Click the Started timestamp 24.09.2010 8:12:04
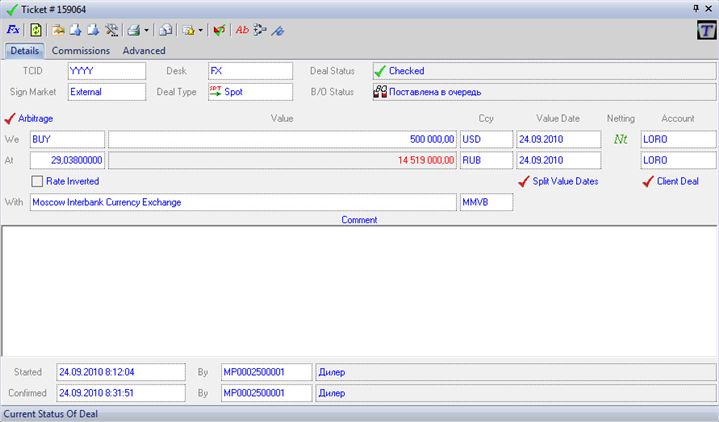The width and height of the screenshot is (719, 422). click(x=121, y=372)
